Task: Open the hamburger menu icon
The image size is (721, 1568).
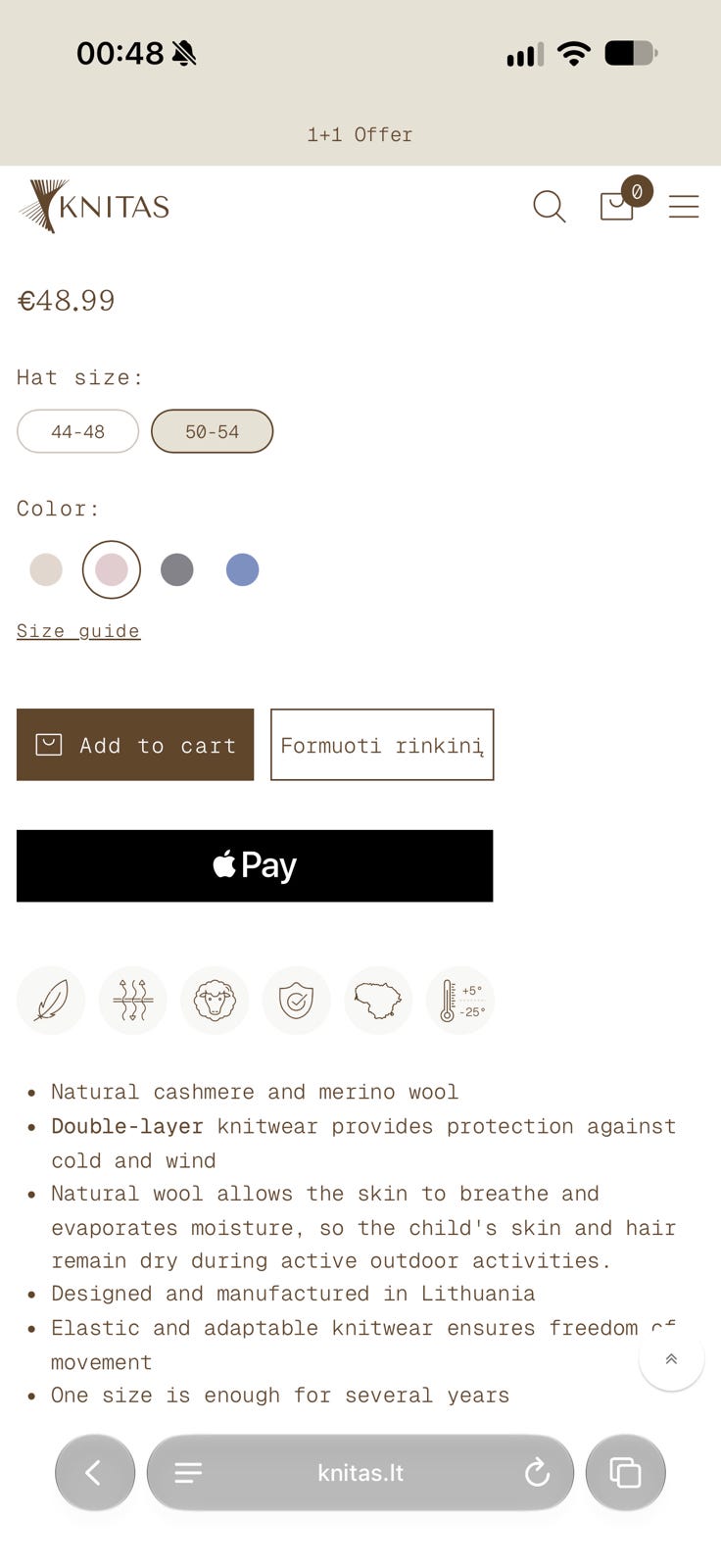Action: (684, 207)
